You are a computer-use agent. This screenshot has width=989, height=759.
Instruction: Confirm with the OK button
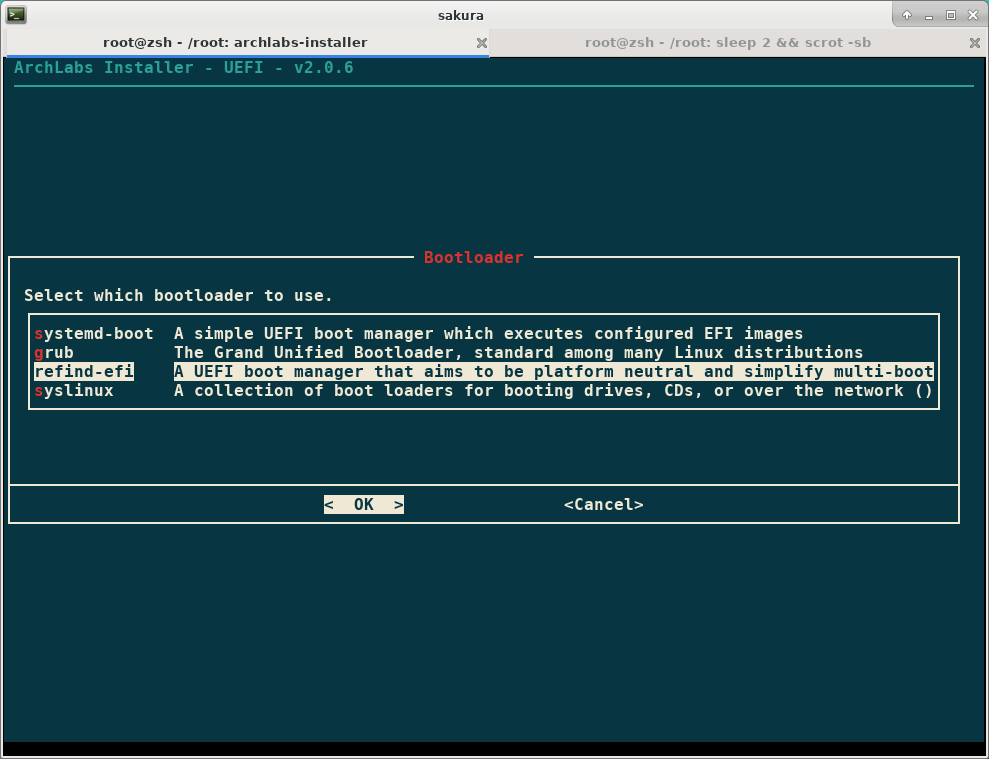point(364,504)
